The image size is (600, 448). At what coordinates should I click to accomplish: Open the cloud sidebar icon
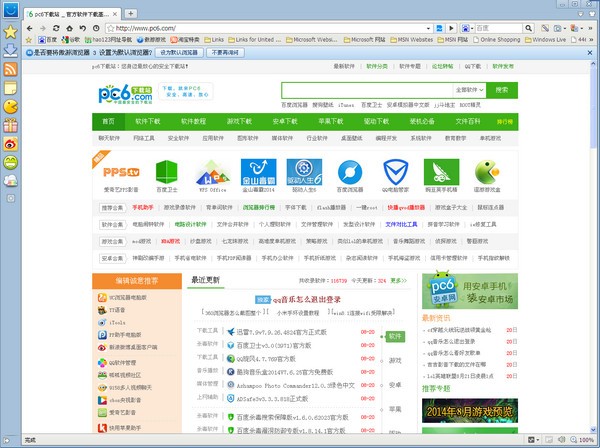10,180
